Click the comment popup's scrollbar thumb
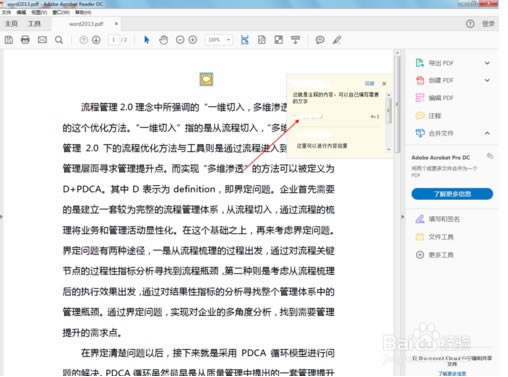Viewport: 508px width, 377px height. (388, 111)
